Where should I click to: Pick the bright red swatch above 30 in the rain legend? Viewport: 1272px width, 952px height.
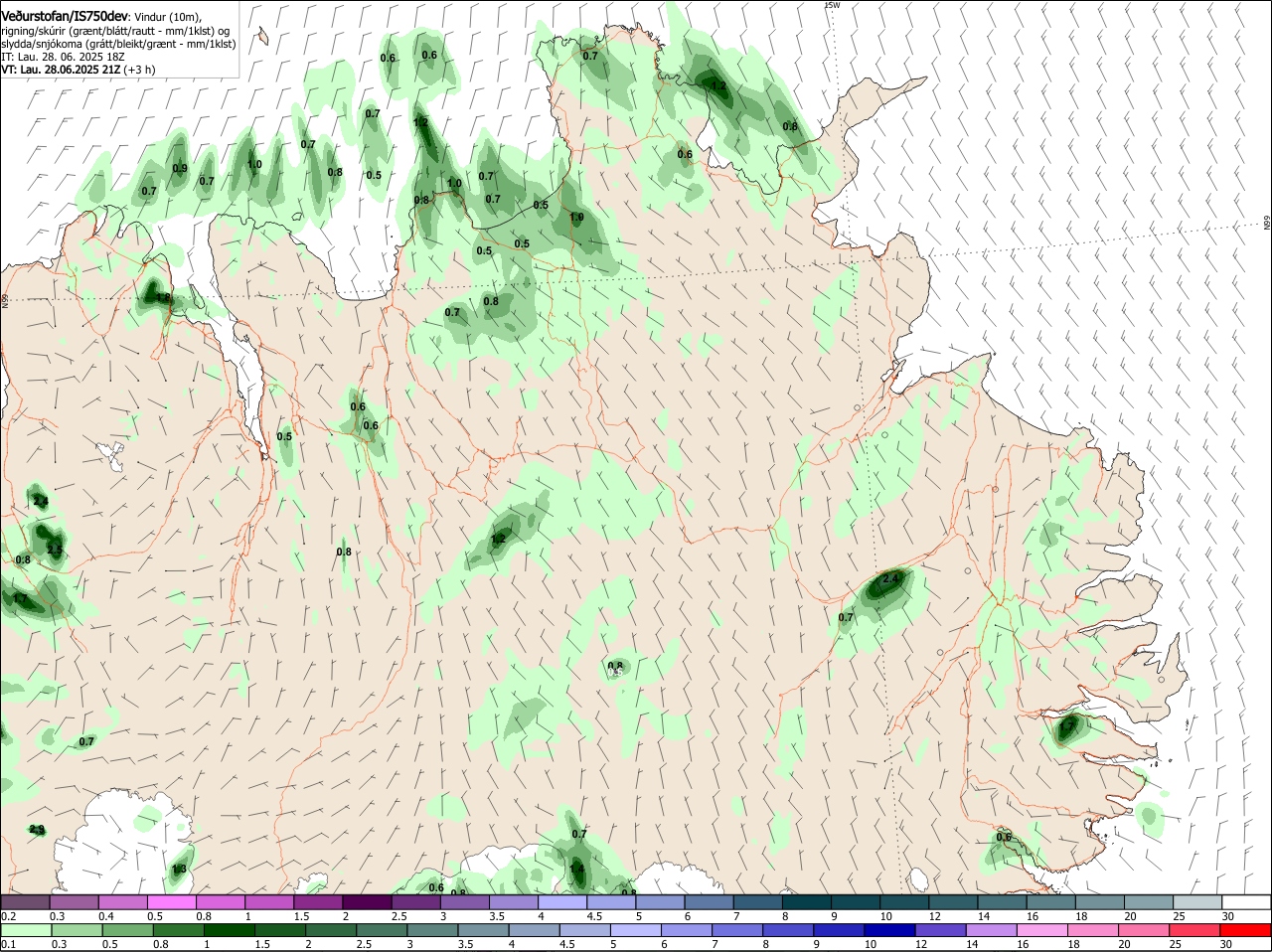click(x=1246, y=930)
